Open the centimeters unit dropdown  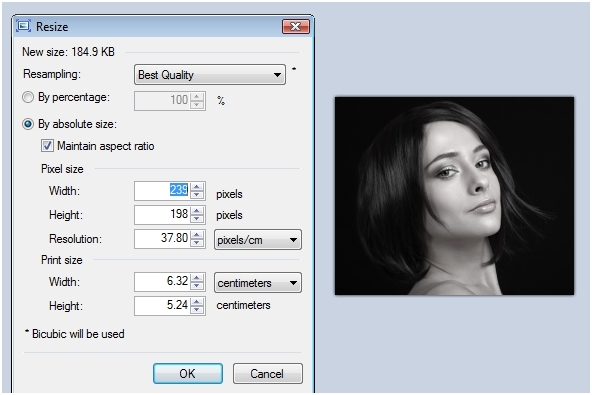[x=258, y=283]
